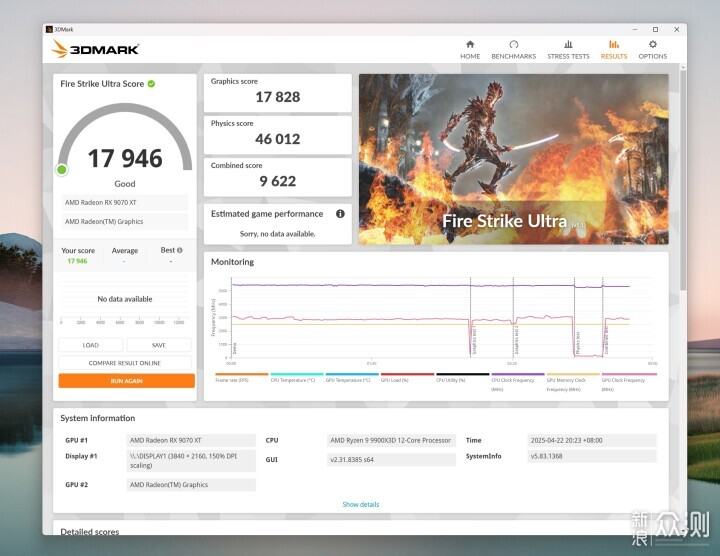Click the main score 17 946

(125, 158)
